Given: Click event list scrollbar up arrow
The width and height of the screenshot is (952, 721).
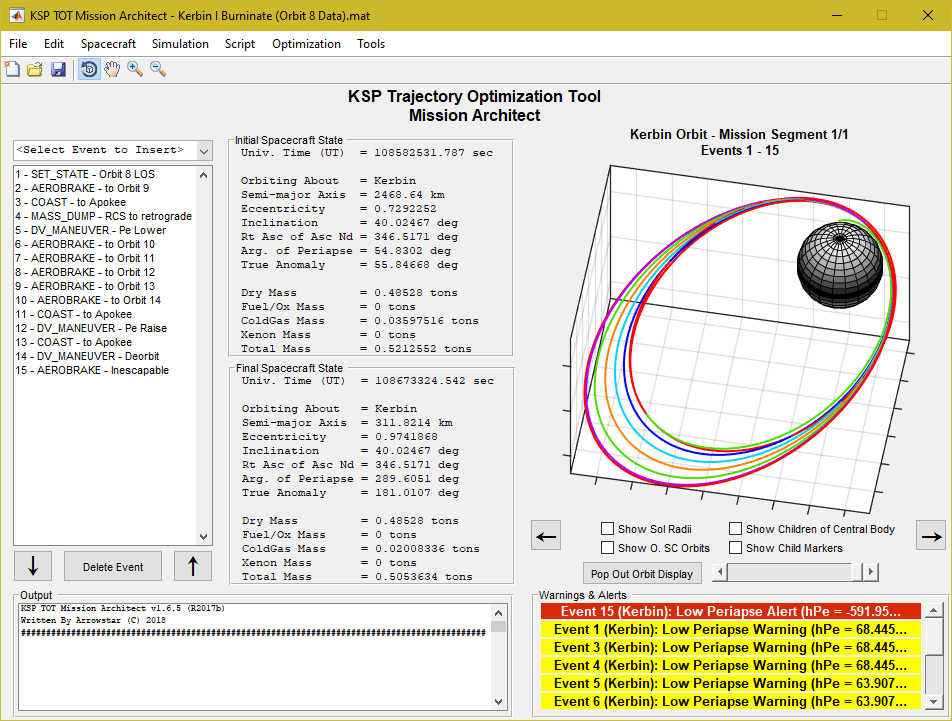Looking at the screenshot, I should point(203,175).
